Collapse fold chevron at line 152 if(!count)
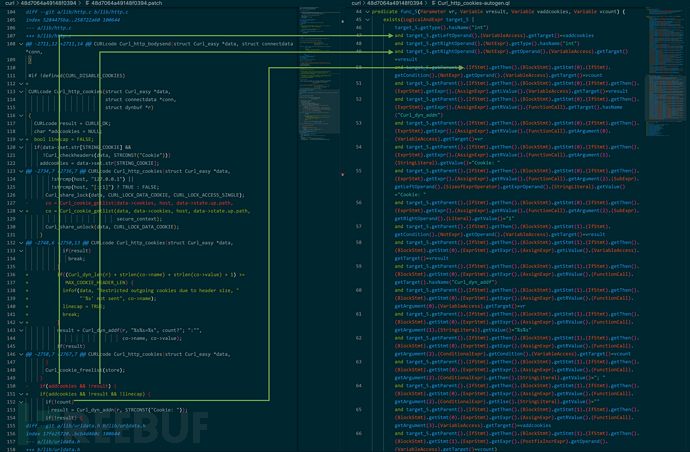This screenshot has height=452, width=690. pos(21,402)
